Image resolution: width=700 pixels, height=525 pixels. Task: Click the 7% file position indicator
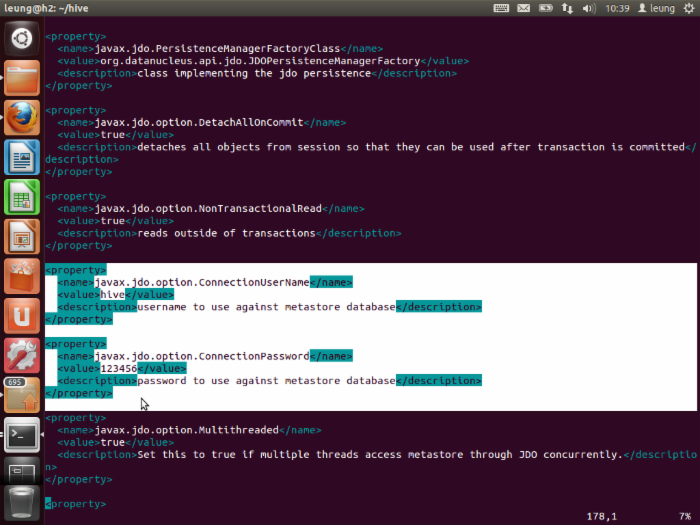[x=685, y=517]
